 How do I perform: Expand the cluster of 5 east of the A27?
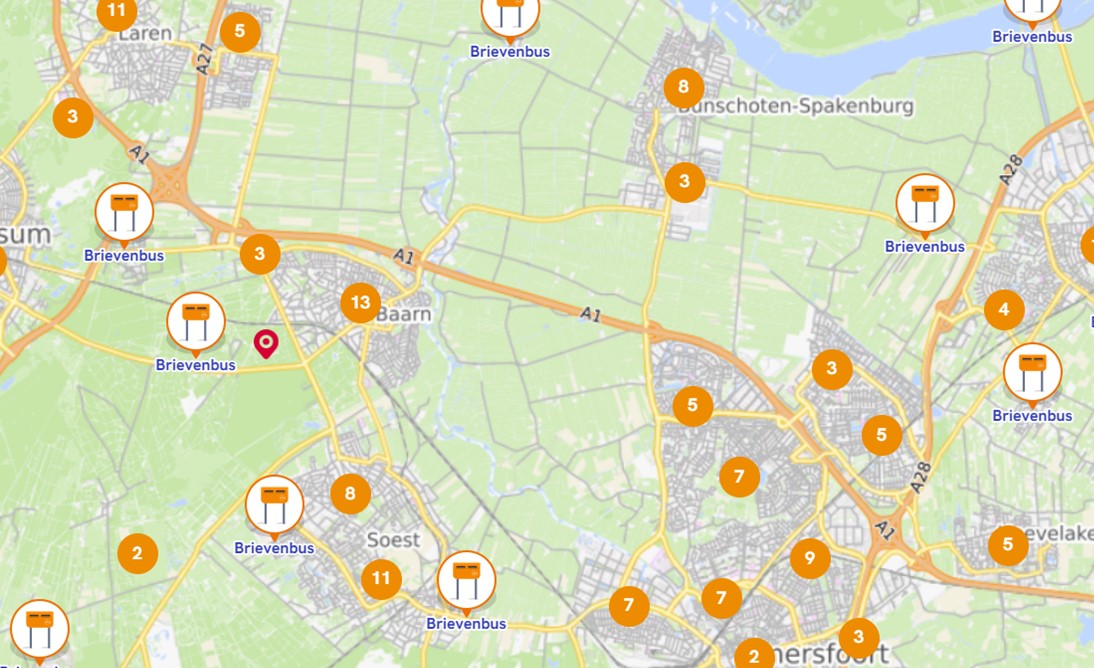click(x=240, y=32)
